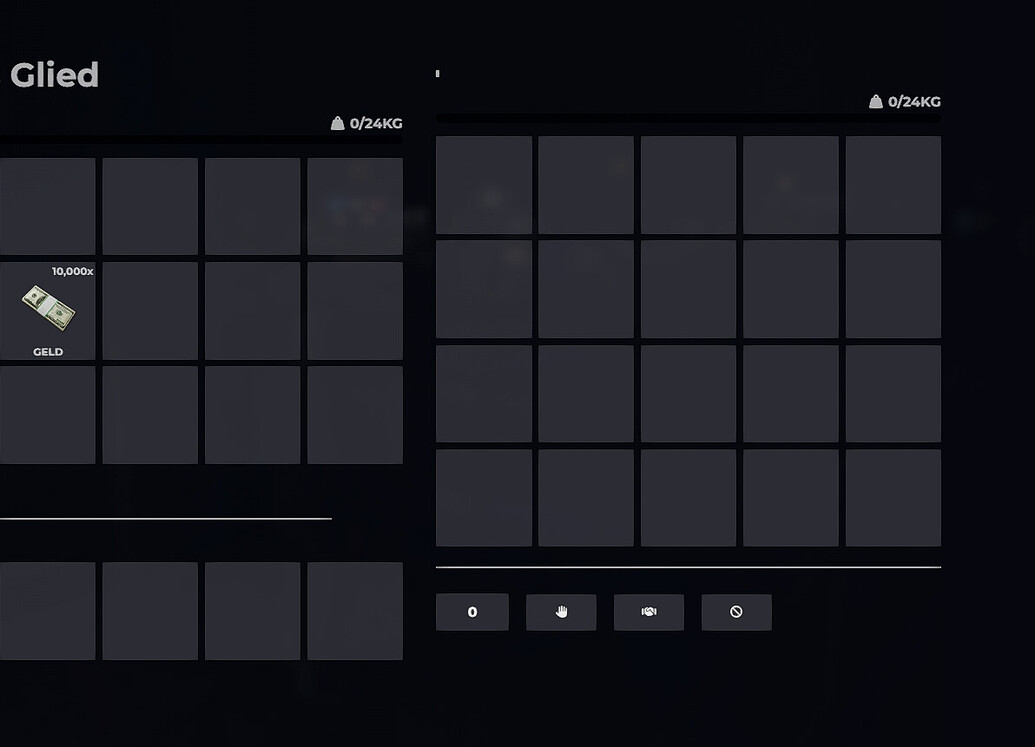Click the hand icon trade button

pyautogui.click(x=561, y=612)
